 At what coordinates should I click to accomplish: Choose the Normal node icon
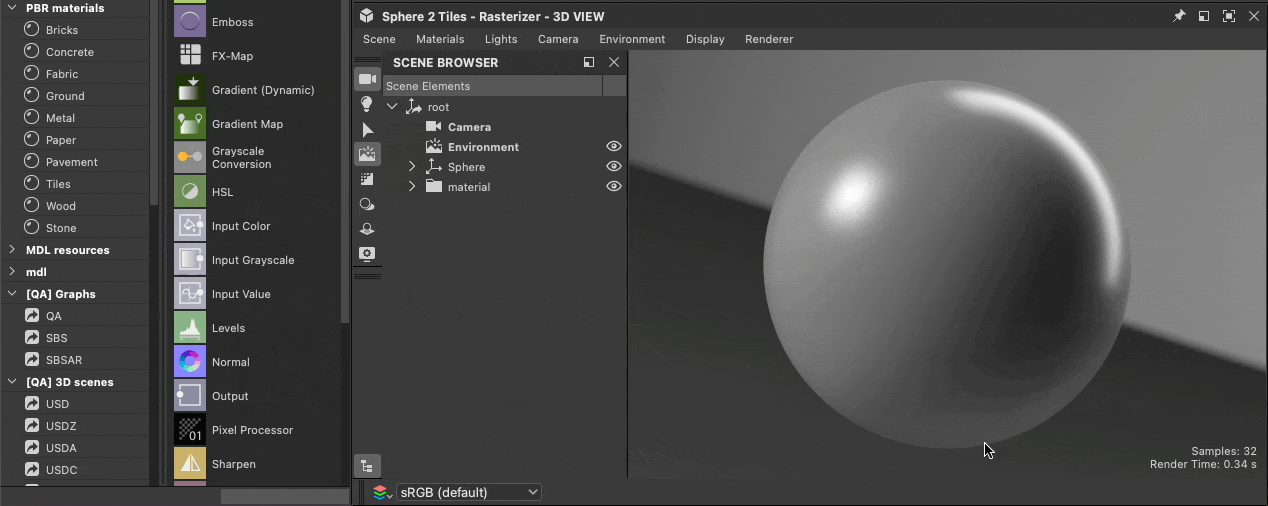tap(190, 361)
